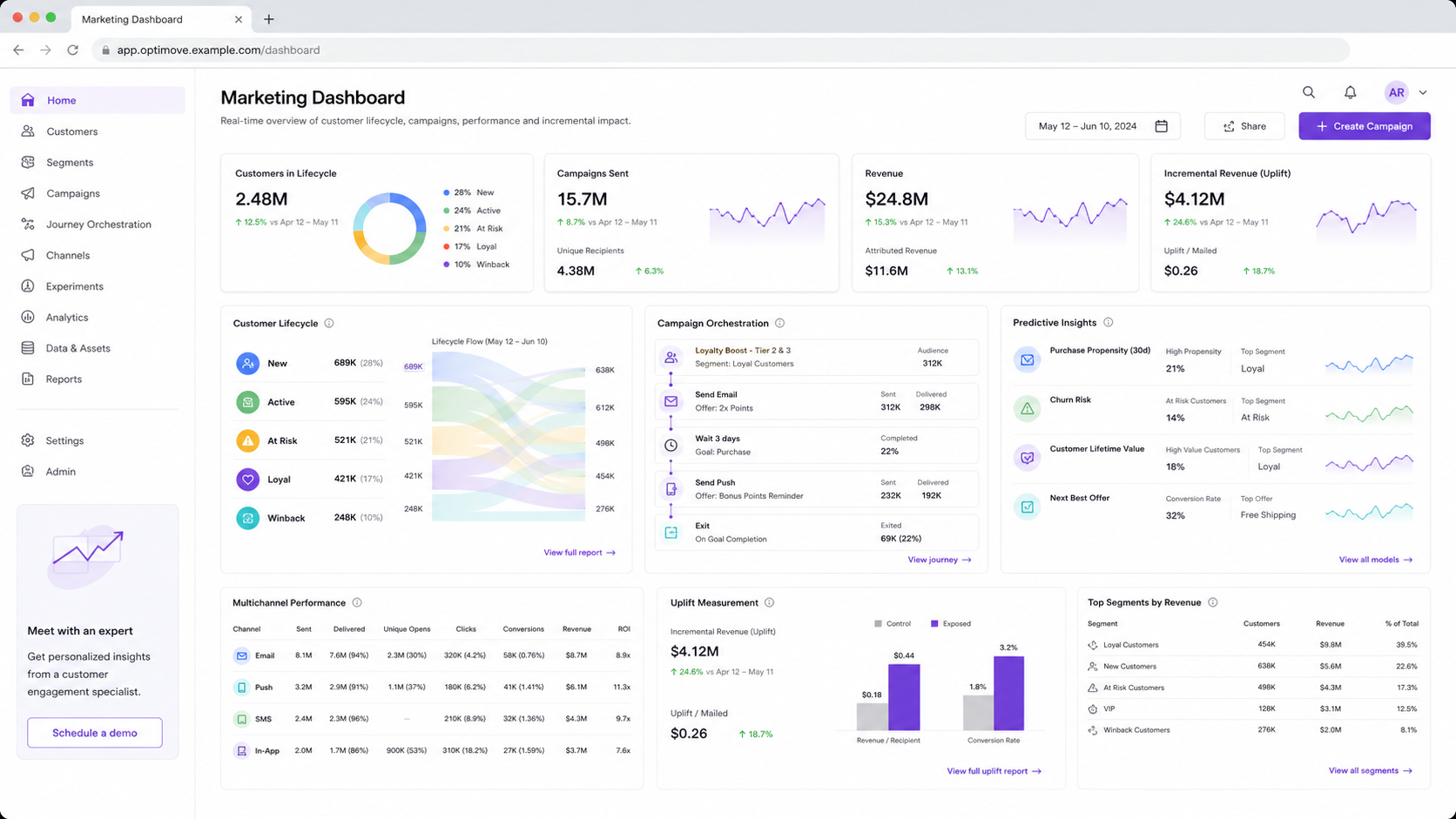1456x819 pixels.
Task: Click the Schedule a demo button
Action: (x=95, y=733)
